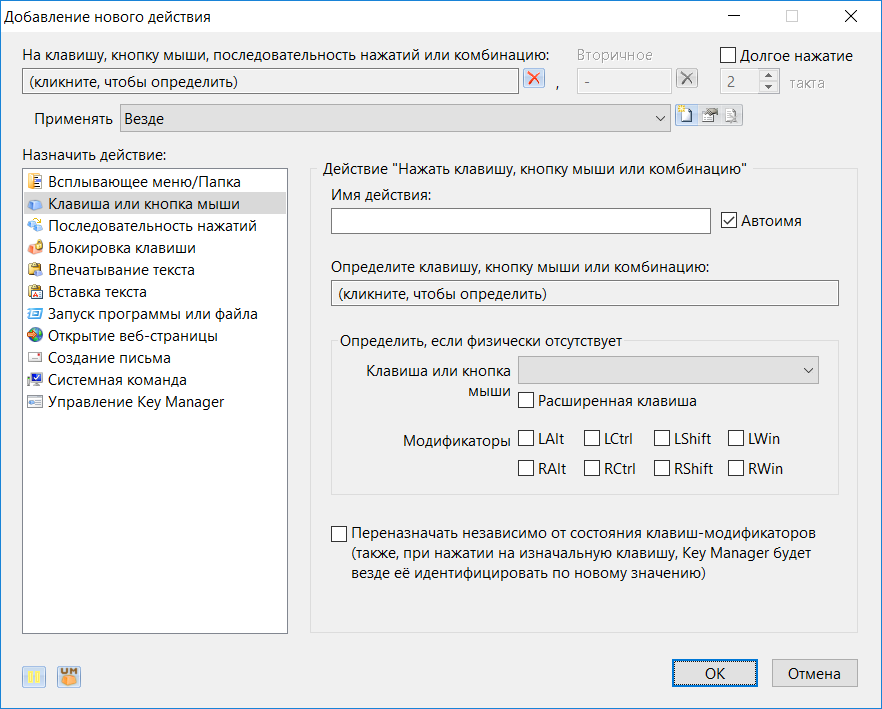Click the UM key icon button
This screenshot has width=882, height=709.
(x=69, y=677)
